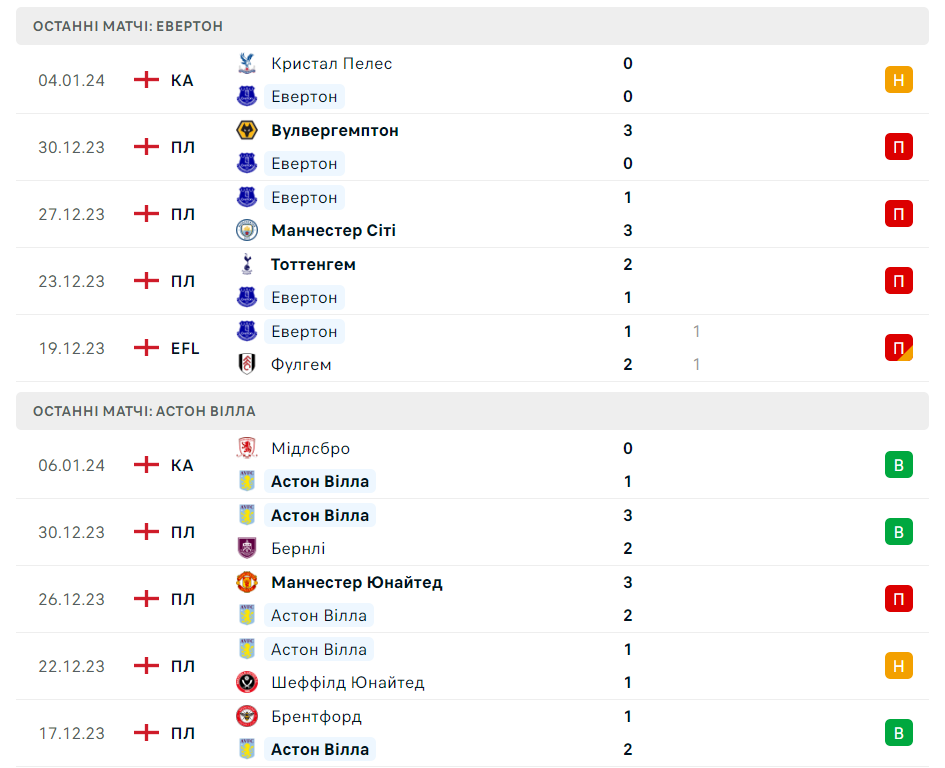
Task: Click the orange draw badge for 04.01.24
Action: pyautogui.click(x=898, y=80)
